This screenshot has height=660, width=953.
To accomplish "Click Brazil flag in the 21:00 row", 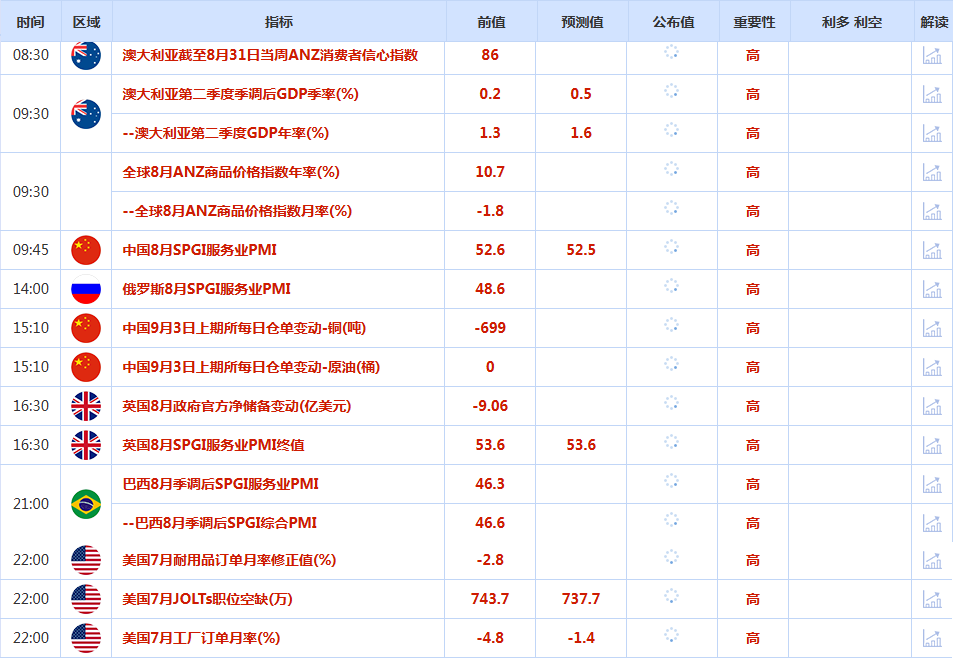I will 86,504.
